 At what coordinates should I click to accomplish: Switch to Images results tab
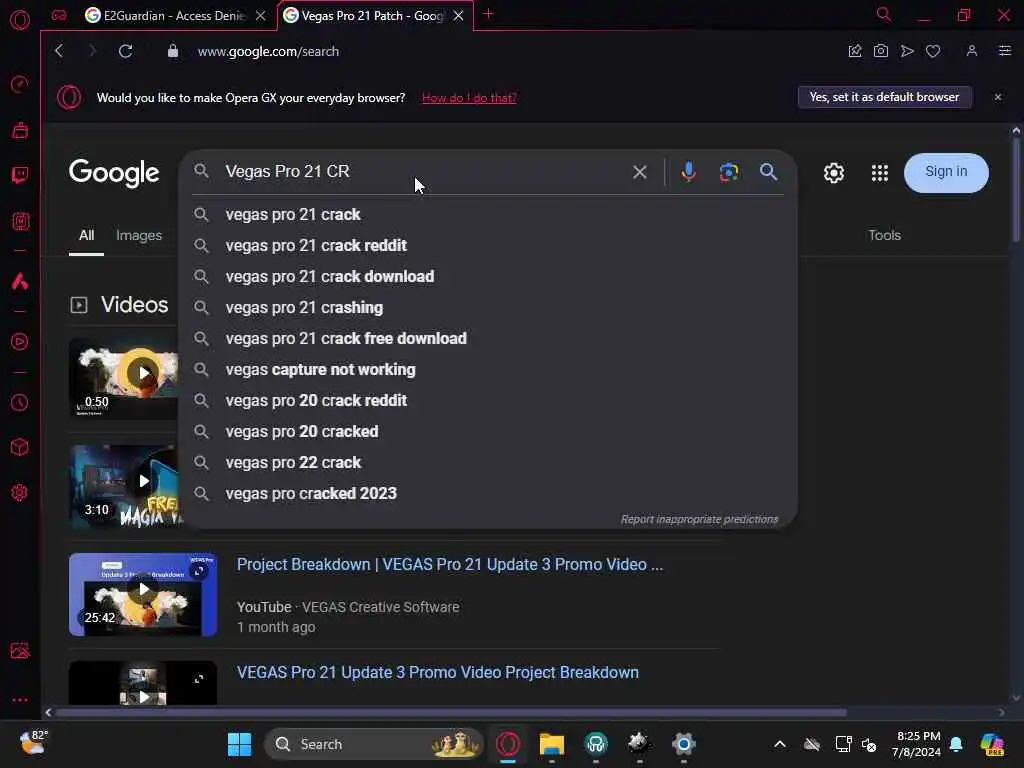coord(139,235)
